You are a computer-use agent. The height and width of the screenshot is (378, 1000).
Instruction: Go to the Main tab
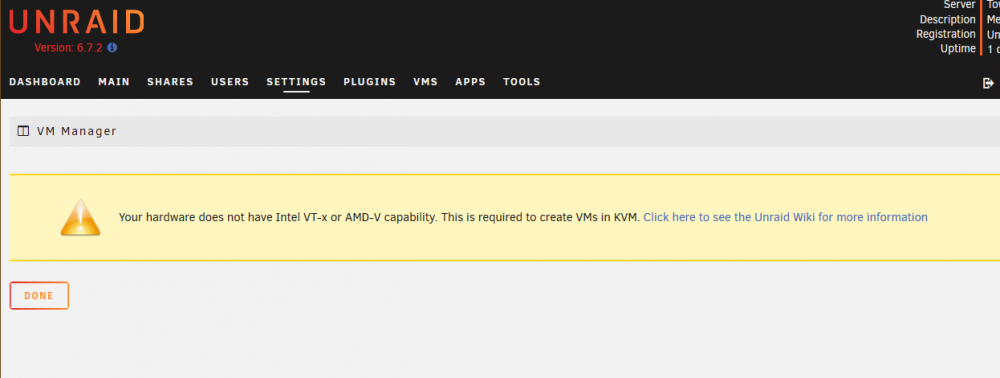pyautogui.click(x=114, y=82)
